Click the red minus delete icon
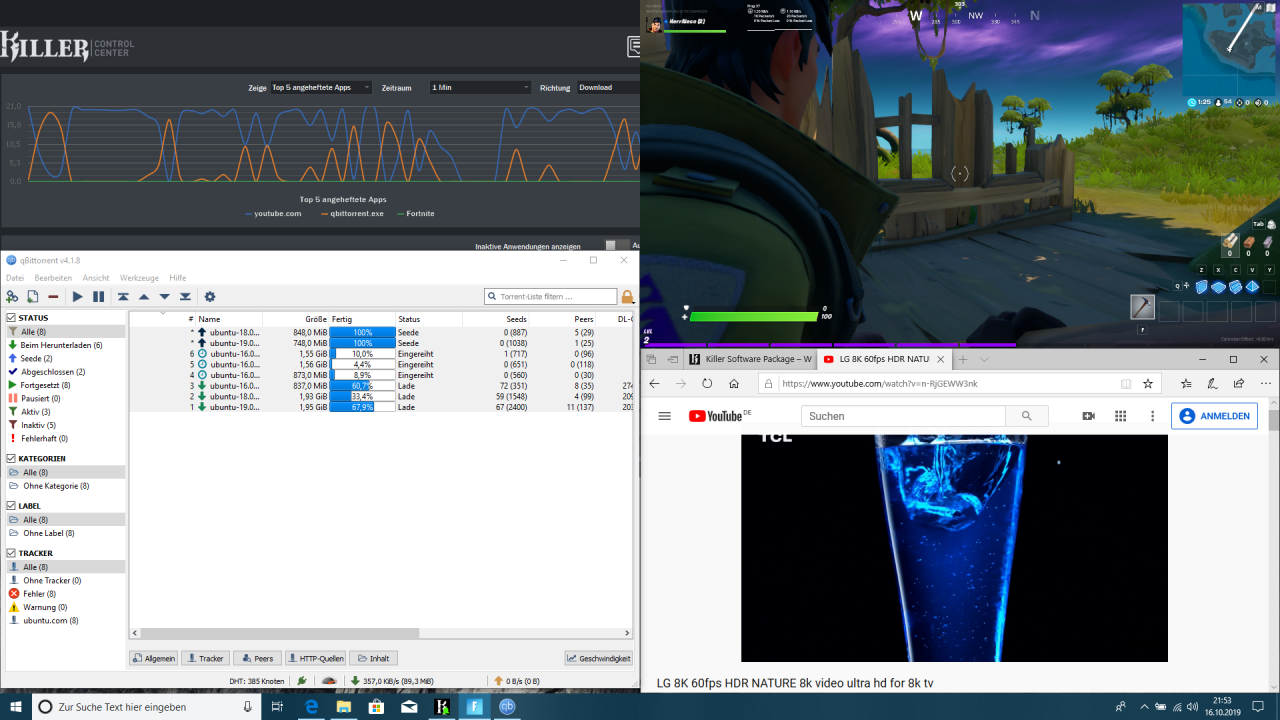 click(53, 297)
